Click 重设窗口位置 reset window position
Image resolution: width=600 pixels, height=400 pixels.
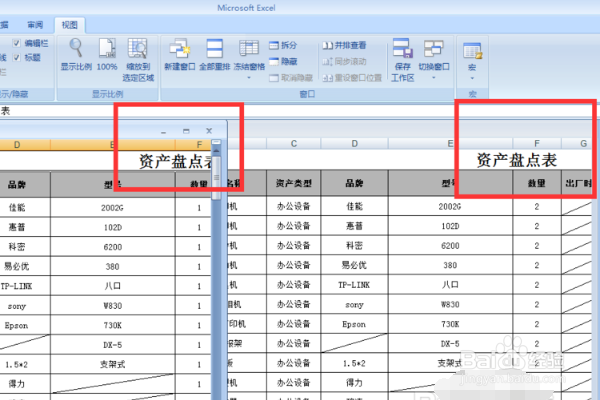click(352, 78)
